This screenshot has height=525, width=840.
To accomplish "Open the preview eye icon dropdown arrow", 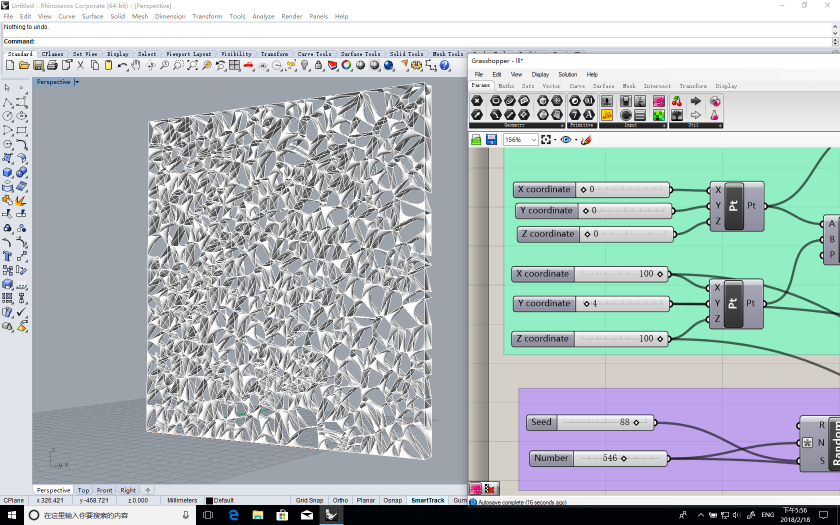I will 574,140.
